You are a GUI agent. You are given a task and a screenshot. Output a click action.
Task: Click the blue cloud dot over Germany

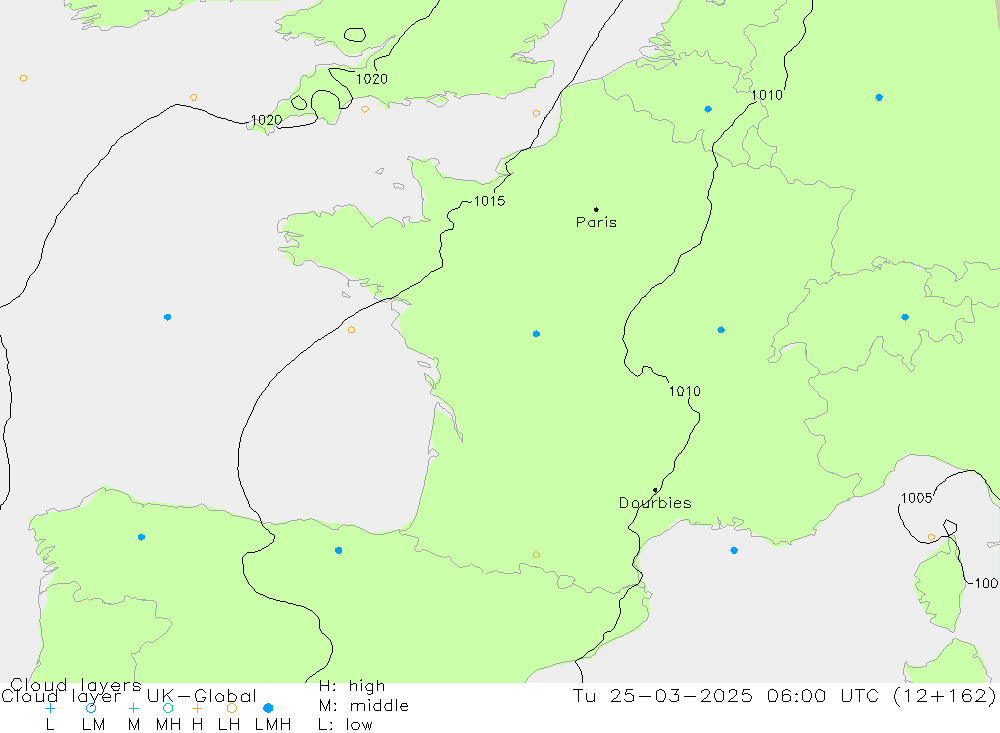point(879,98)
